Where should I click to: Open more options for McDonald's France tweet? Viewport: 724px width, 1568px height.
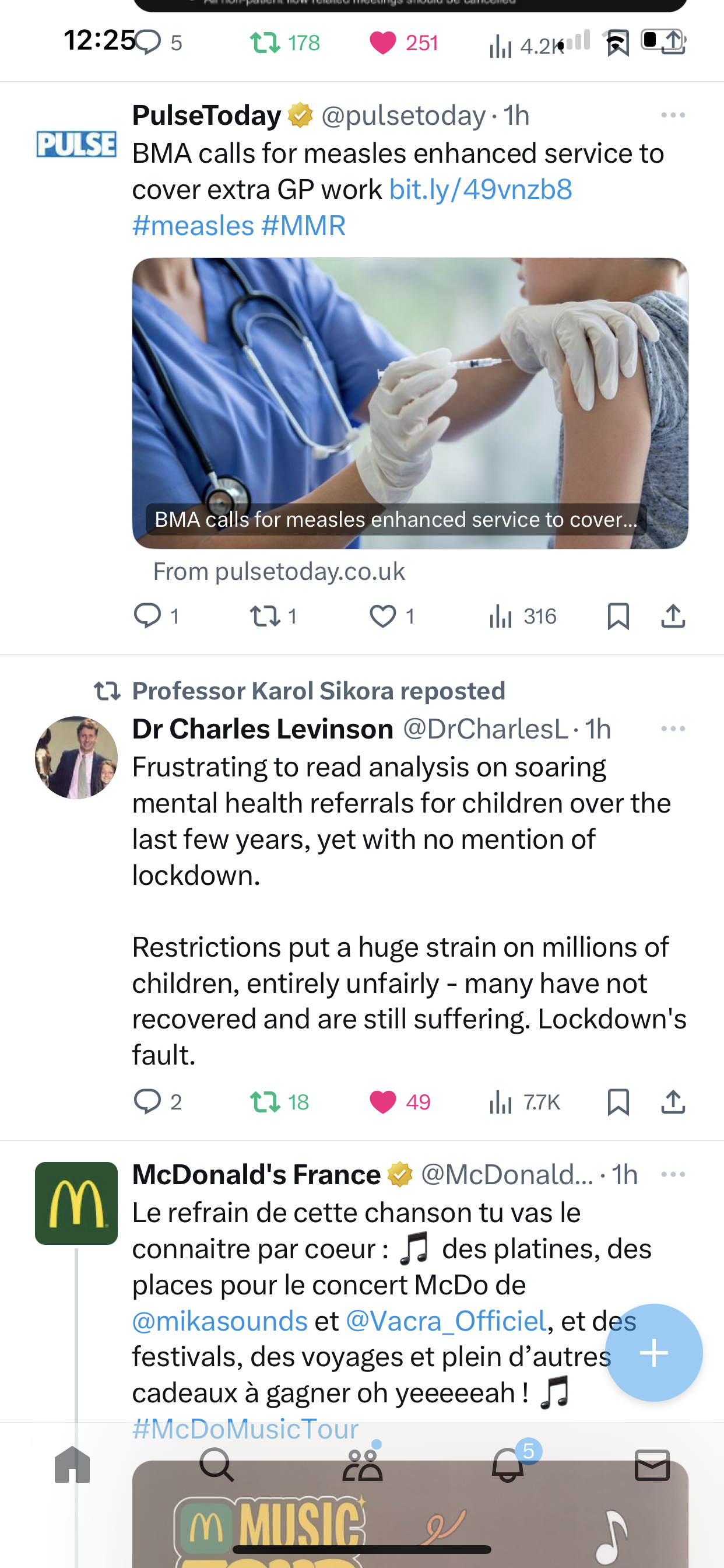pos(673,1174)
